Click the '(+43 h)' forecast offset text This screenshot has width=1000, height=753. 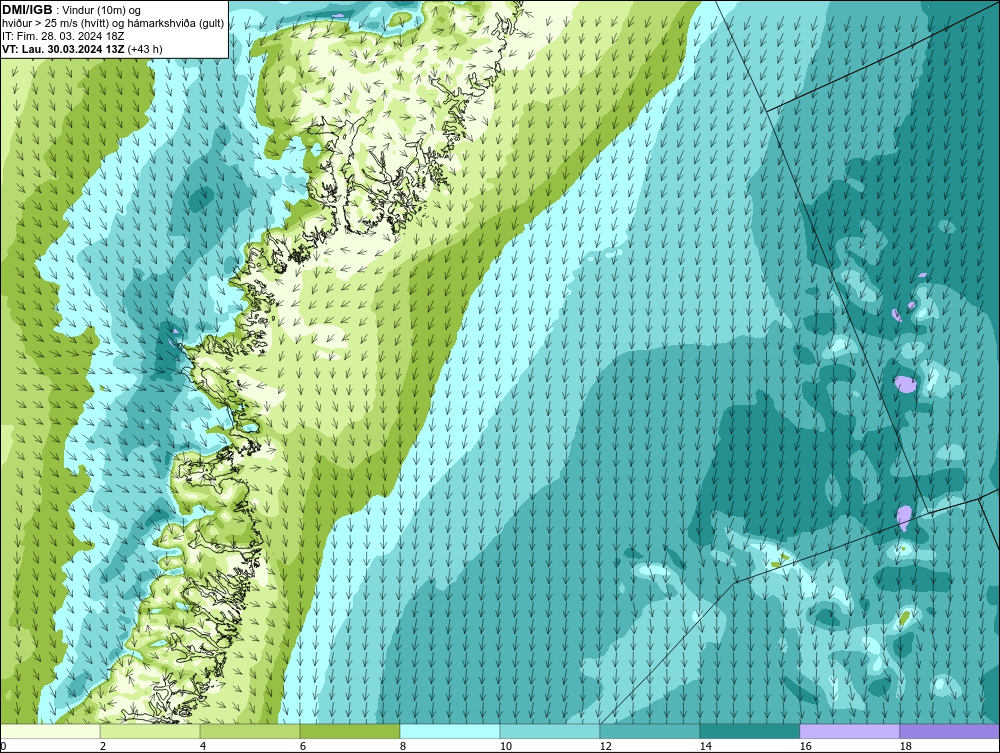[x=145, y=49]
